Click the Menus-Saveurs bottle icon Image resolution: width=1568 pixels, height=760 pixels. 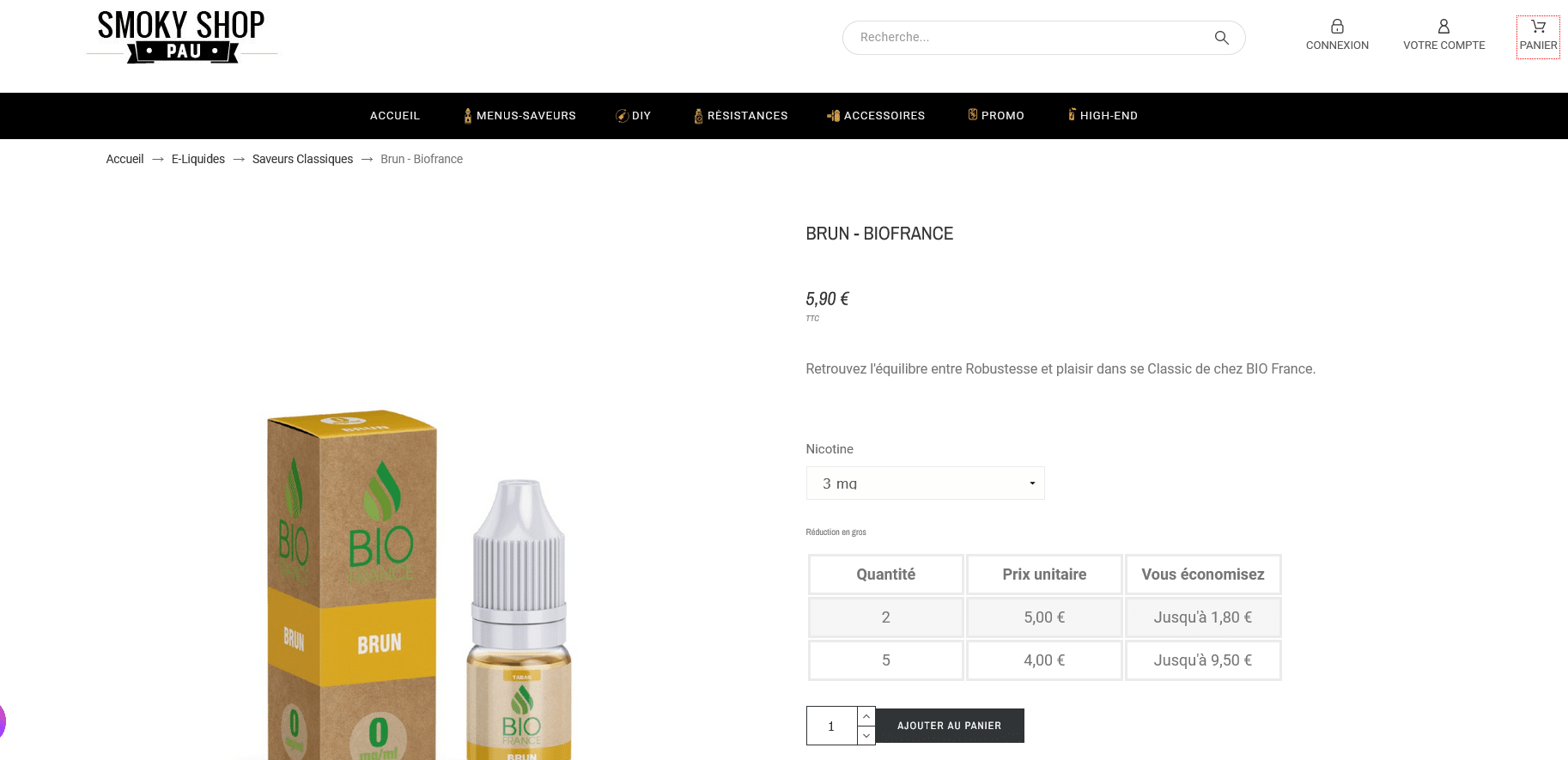pyautogui.click(x=468, y=116)
